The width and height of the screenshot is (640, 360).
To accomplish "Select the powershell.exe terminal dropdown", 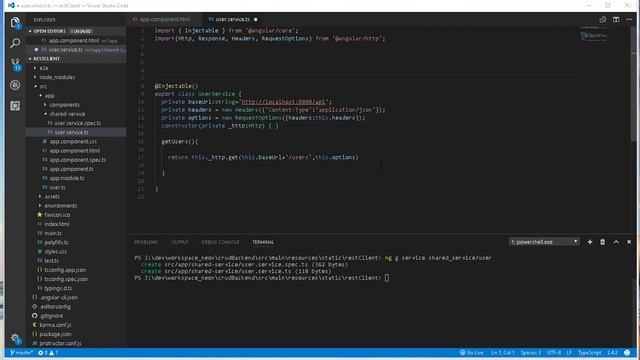I will tap(544, 242).
